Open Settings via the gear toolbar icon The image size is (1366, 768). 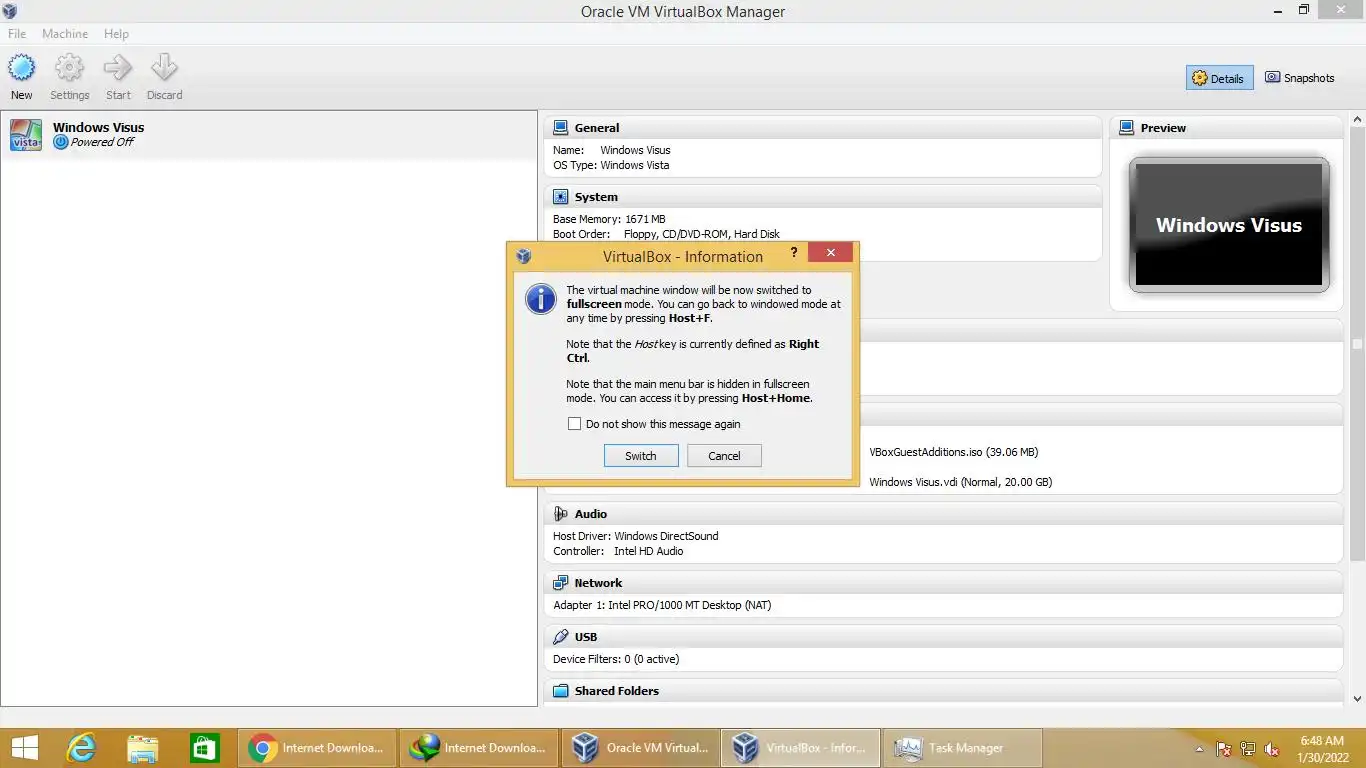[x=69, y=68]
